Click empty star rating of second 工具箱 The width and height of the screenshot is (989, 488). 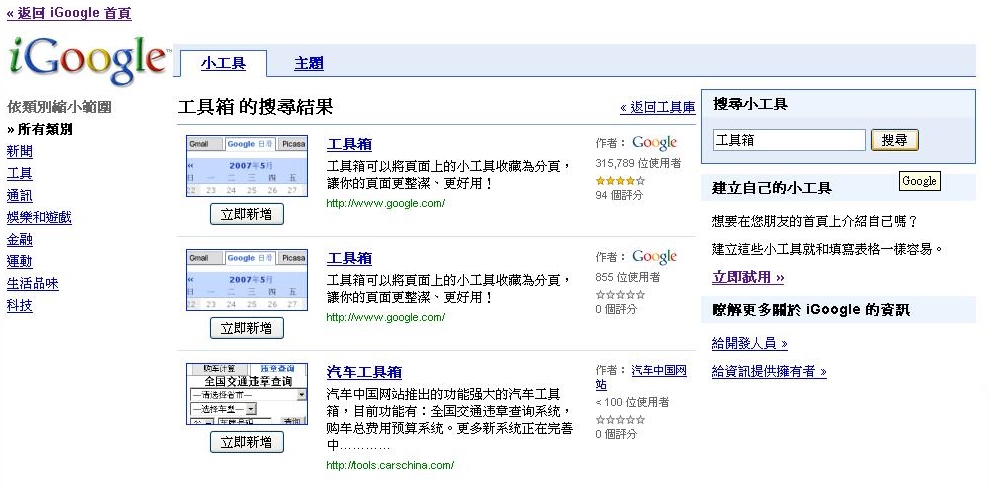[x=620, y=294]
